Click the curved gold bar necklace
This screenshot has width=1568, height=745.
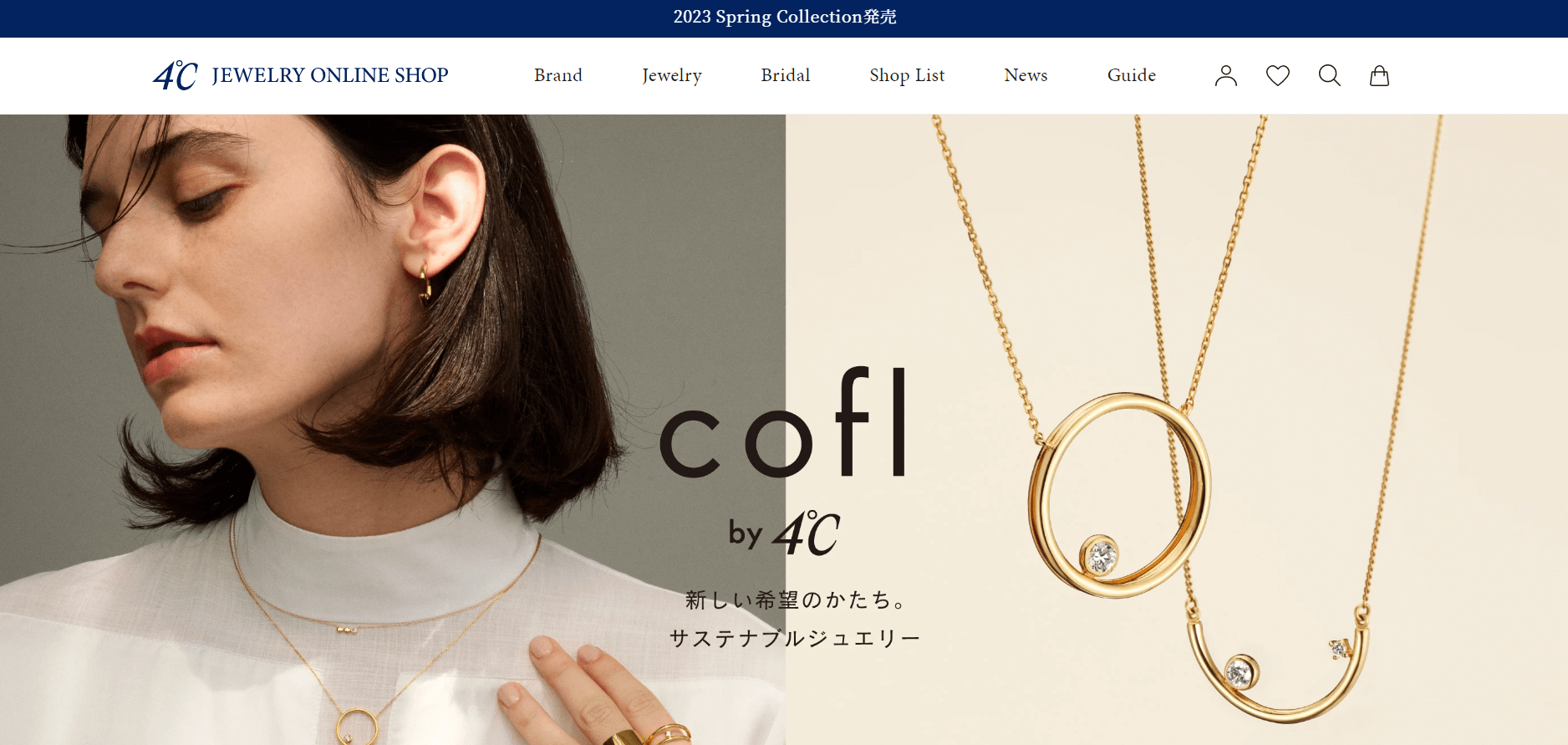1279,669
